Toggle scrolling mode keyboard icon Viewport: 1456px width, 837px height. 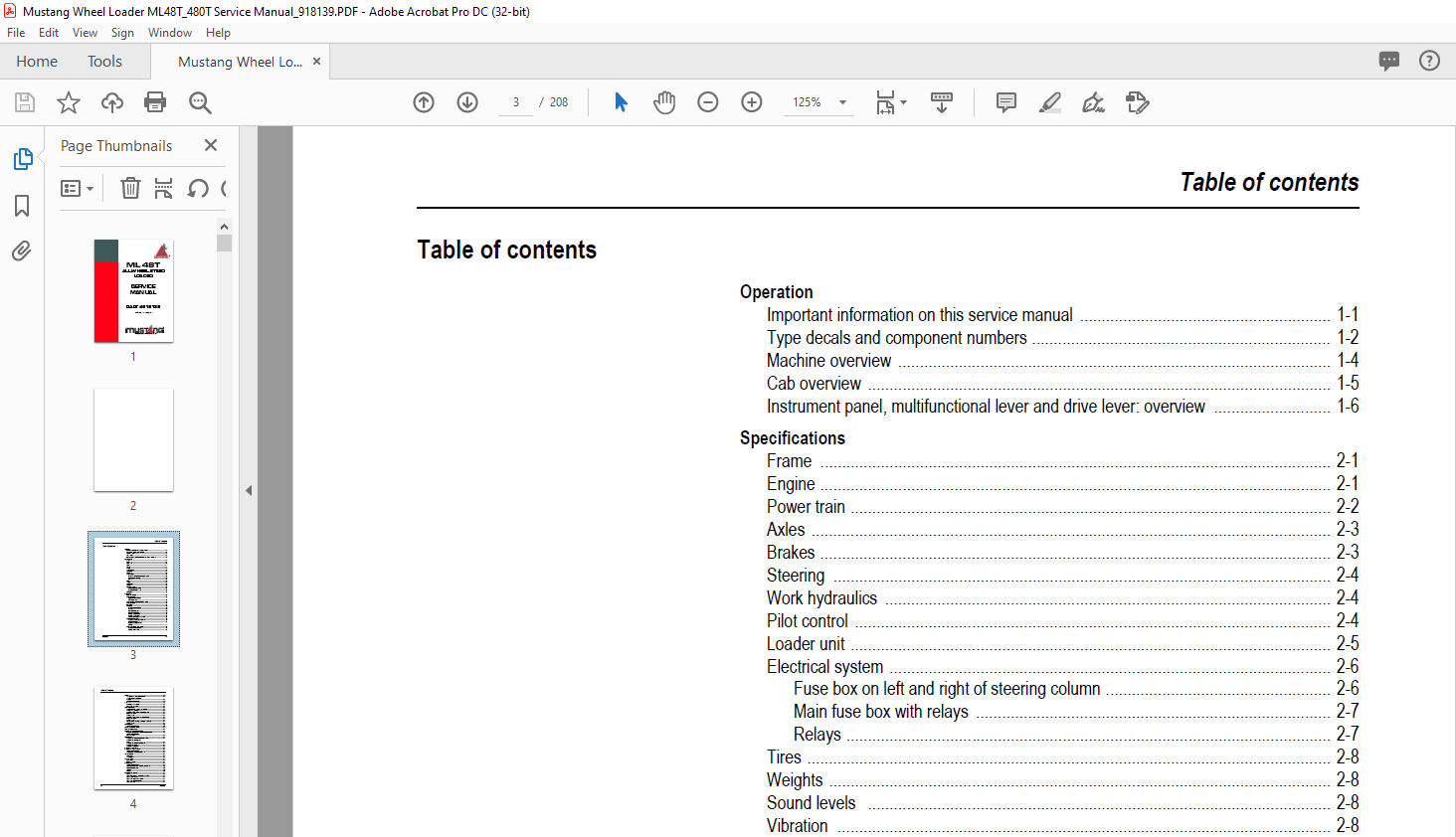point(942,102)
